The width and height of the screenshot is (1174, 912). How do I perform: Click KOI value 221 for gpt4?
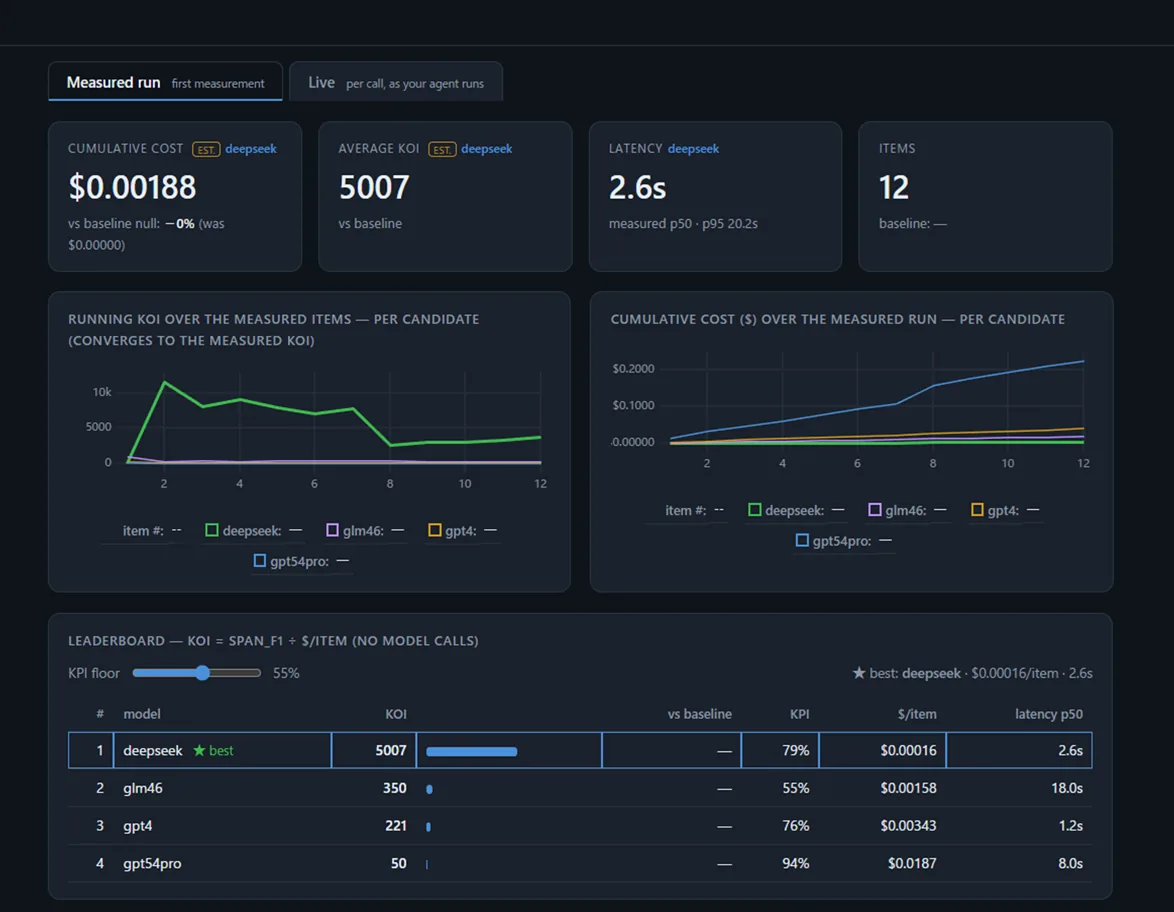point(396,826)
